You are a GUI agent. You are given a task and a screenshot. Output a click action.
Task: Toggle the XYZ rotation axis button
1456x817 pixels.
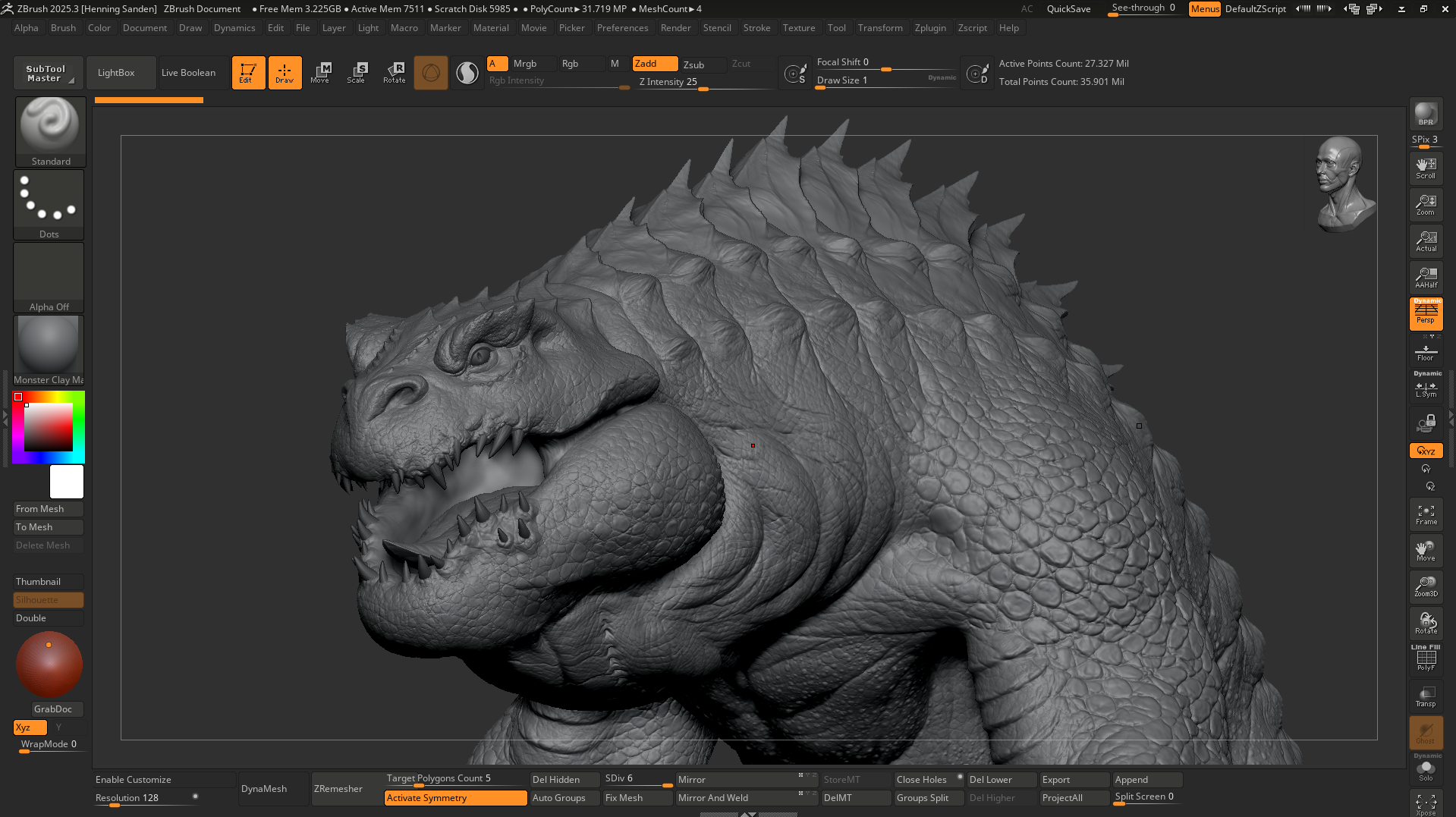(1426, 451)
